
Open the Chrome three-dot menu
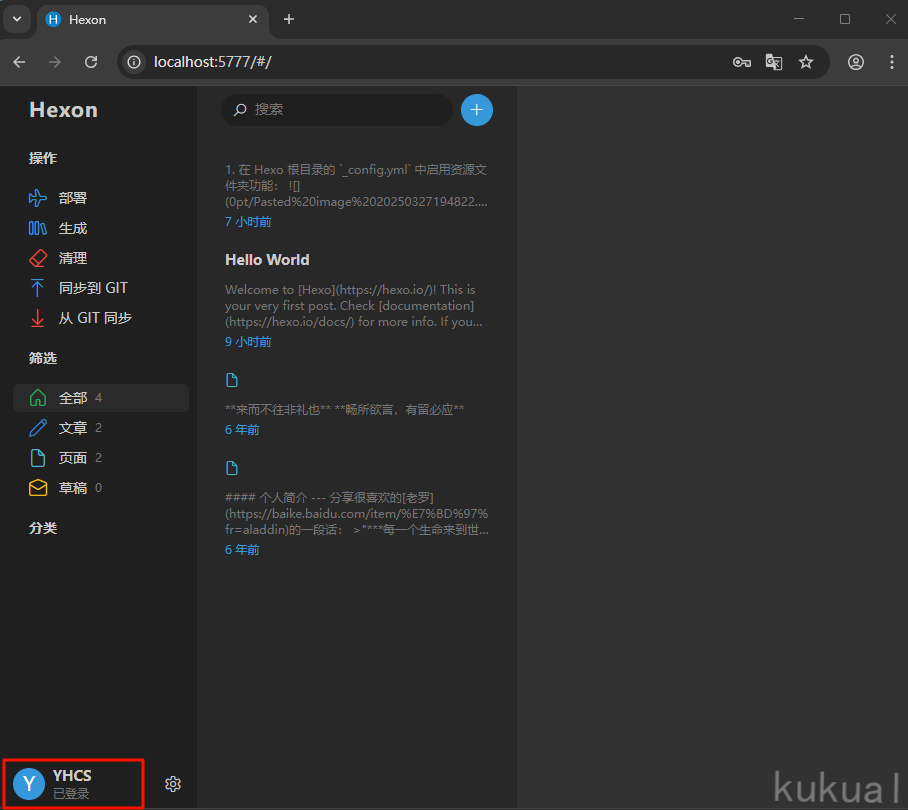[x=892, y=62]
